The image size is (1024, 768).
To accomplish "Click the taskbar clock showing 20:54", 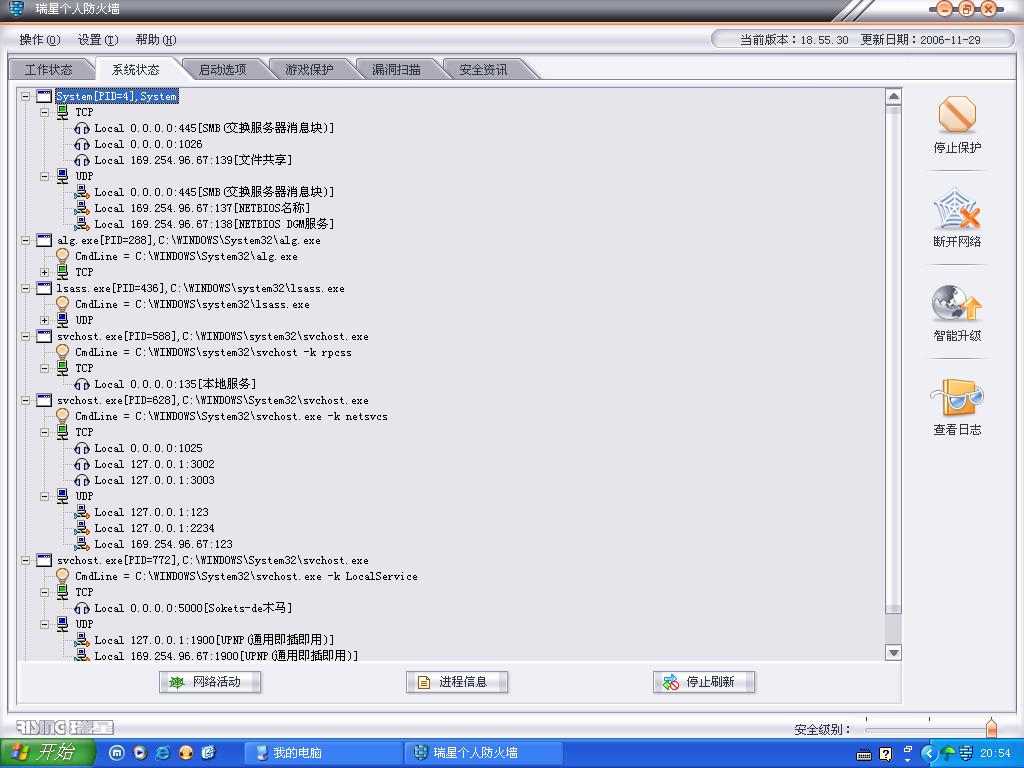I will click(x=995, y=754).
